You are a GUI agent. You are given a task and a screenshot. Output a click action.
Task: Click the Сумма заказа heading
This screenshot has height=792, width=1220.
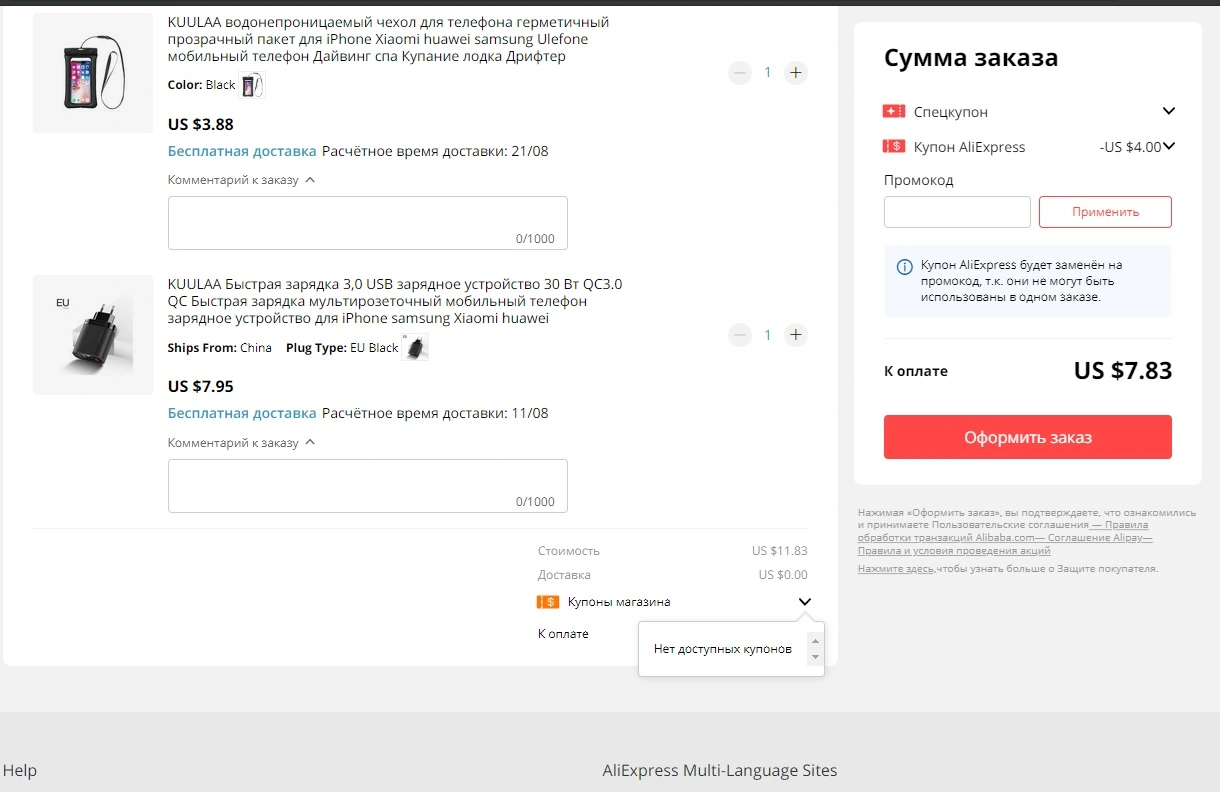(971, 58)
